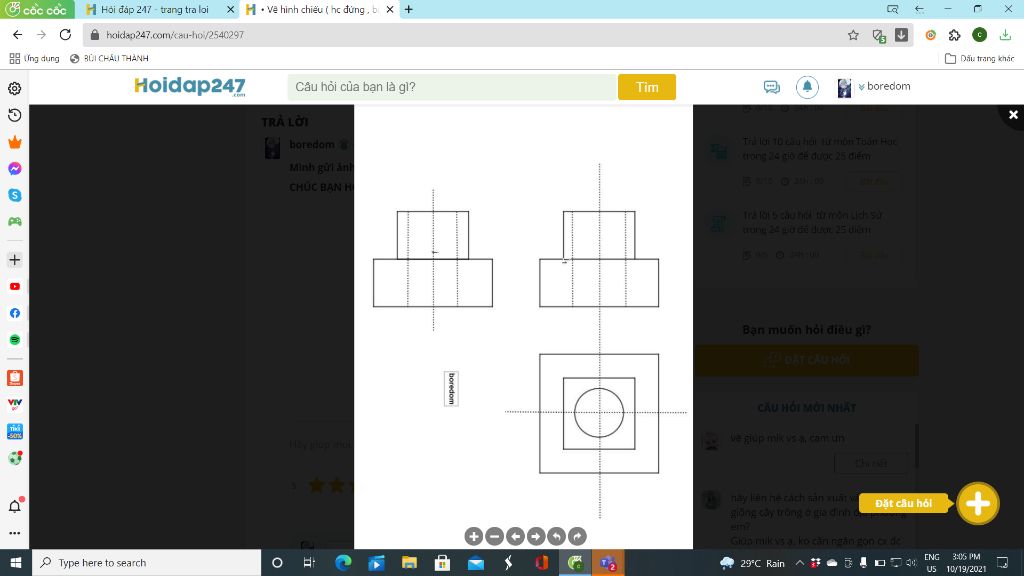Click the yellow plus floating button
Screen dimensions: 1024x576
(978, 504)
